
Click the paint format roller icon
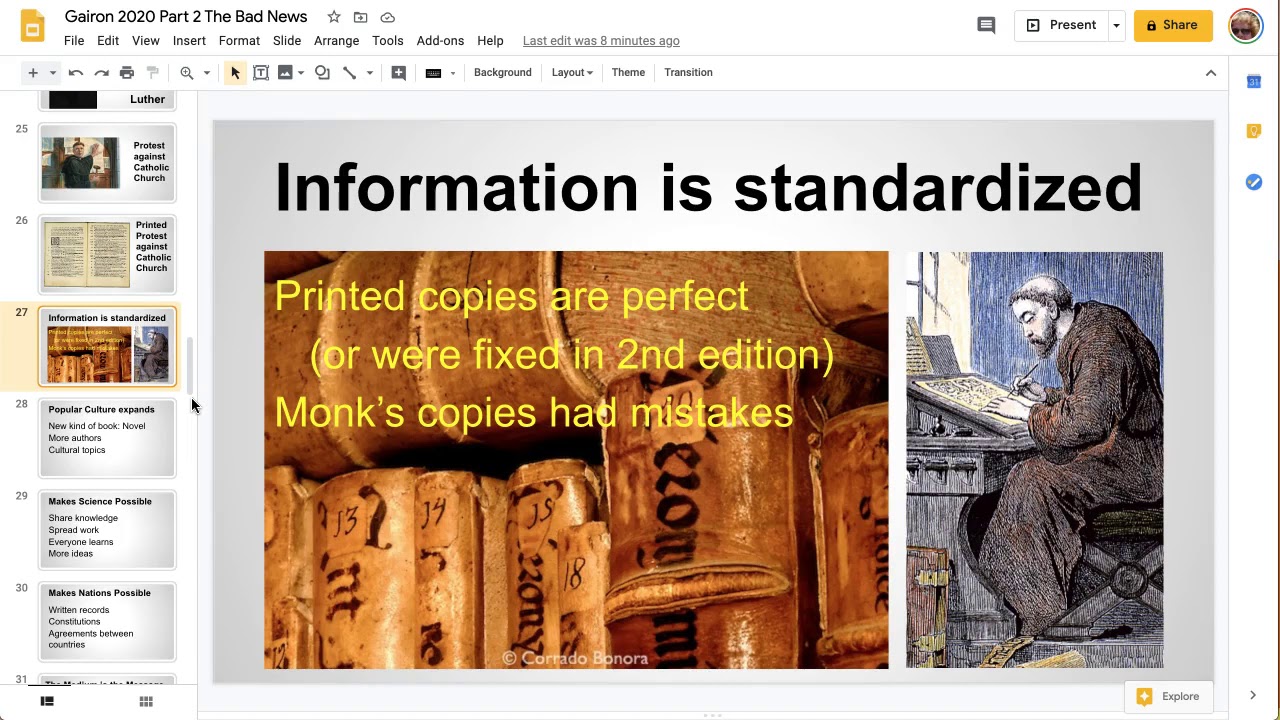point(153,72)
